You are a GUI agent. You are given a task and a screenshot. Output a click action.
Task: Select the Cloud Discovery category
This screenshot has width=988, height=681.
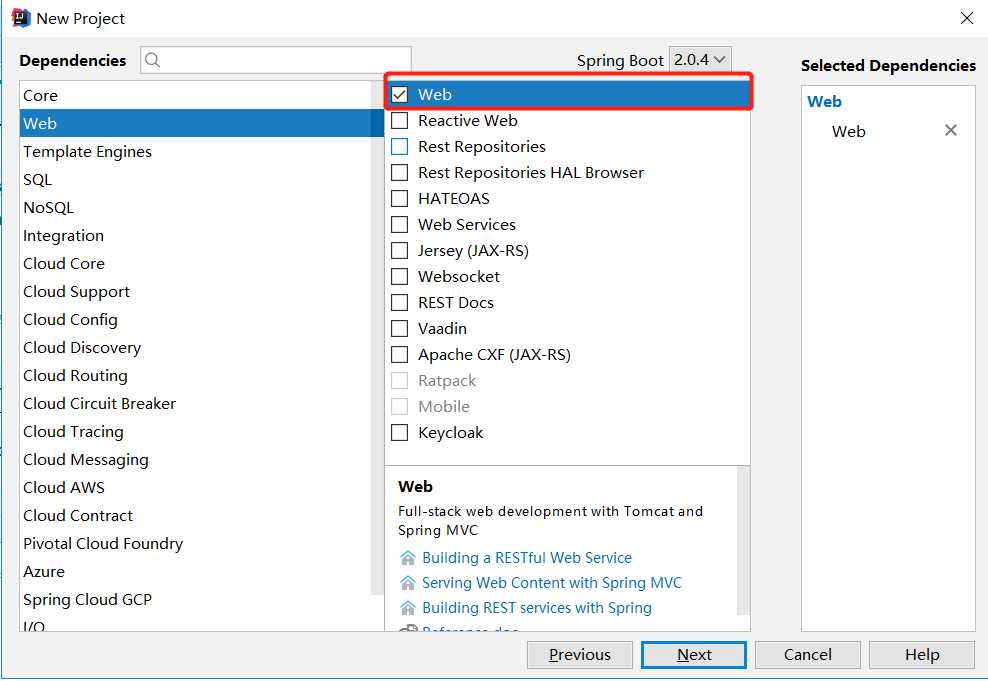195,348
